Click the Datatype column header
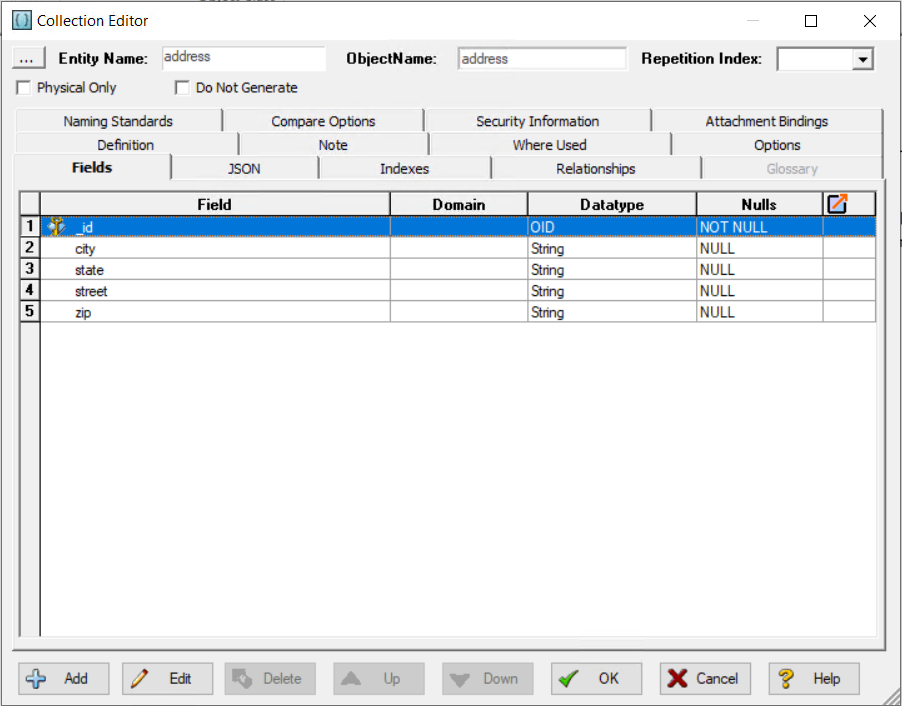 611,204
